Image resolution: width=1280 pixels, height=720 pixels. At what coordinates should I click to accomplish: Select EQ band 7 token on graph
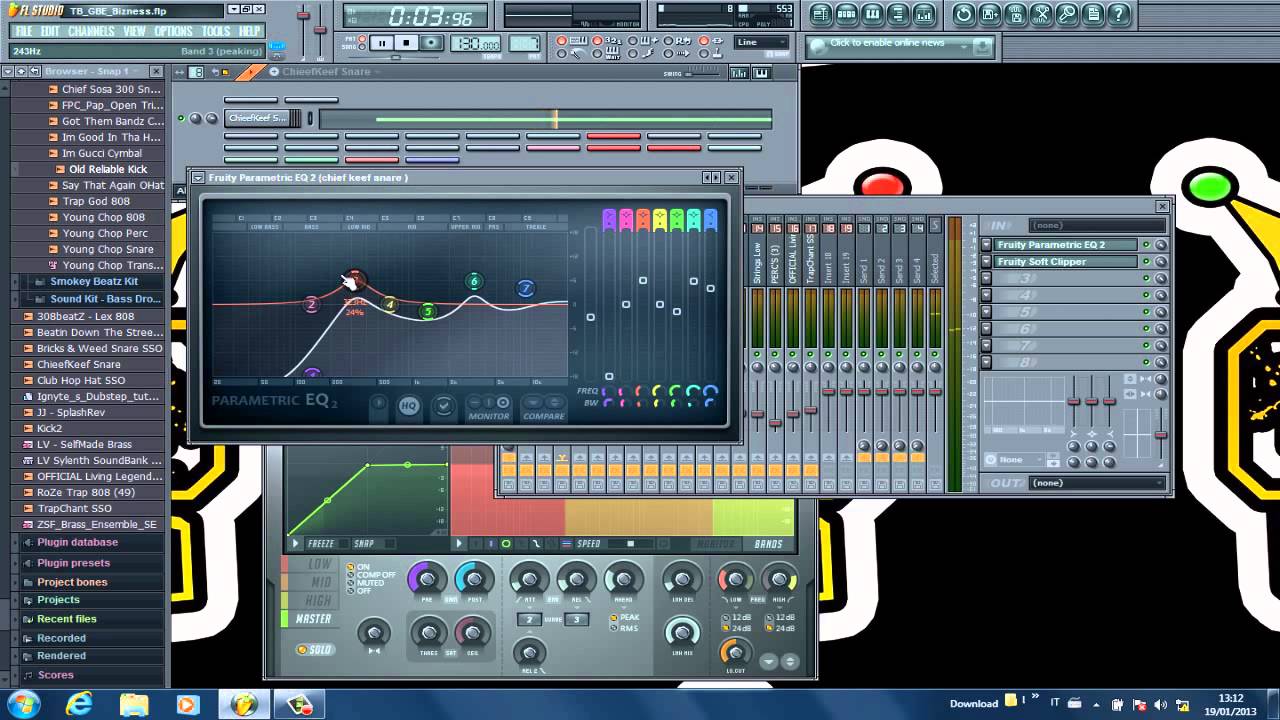(526, 289)
